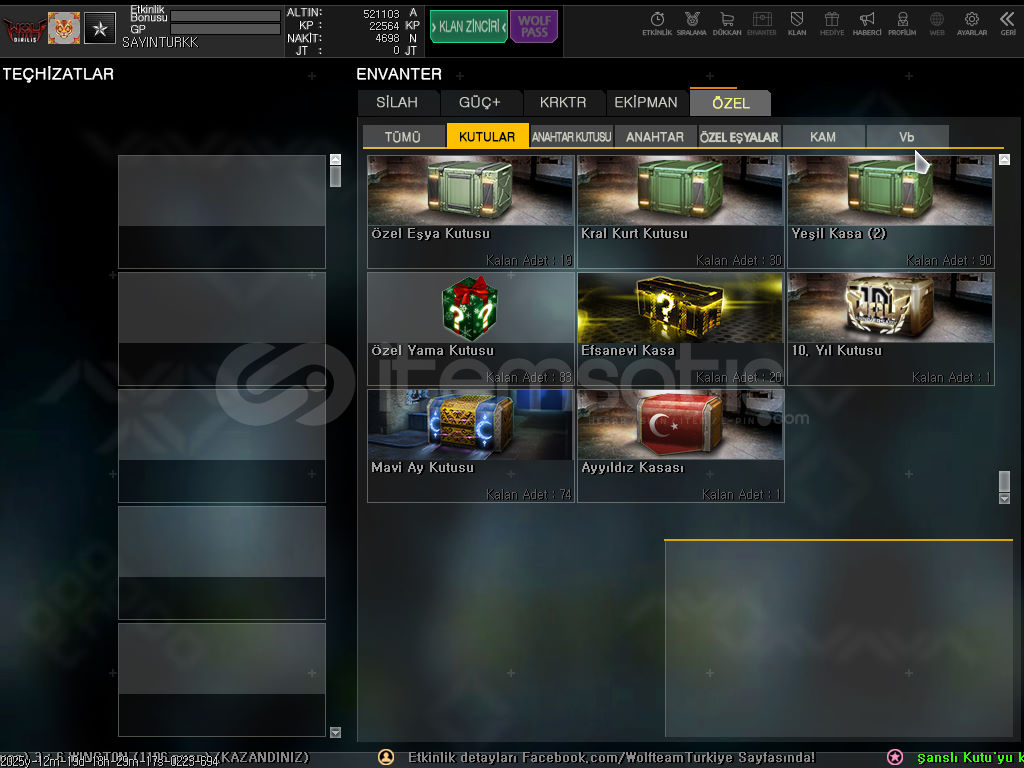The image size is (1024, 768).
Task: Open the Haberci megaphone icon
Action: coord(867,24)
